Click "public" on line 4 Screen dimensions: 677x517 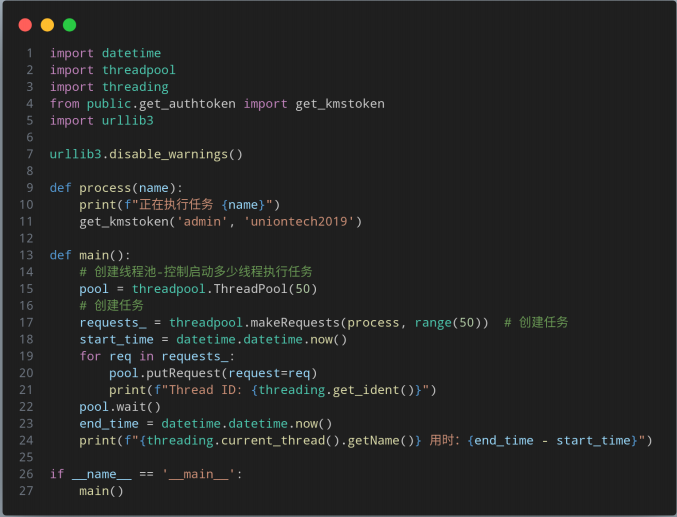pos(109,104)
